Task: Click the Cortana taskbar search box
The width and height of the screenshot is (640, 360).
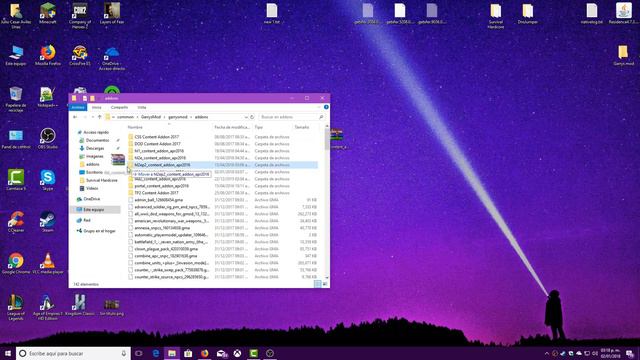Action: 73,353
